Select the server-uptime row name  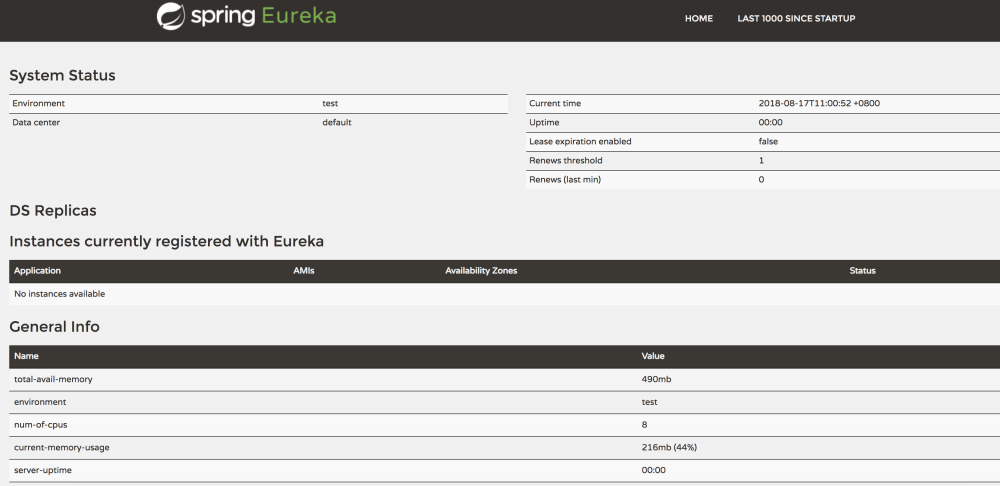pos(42,471)
